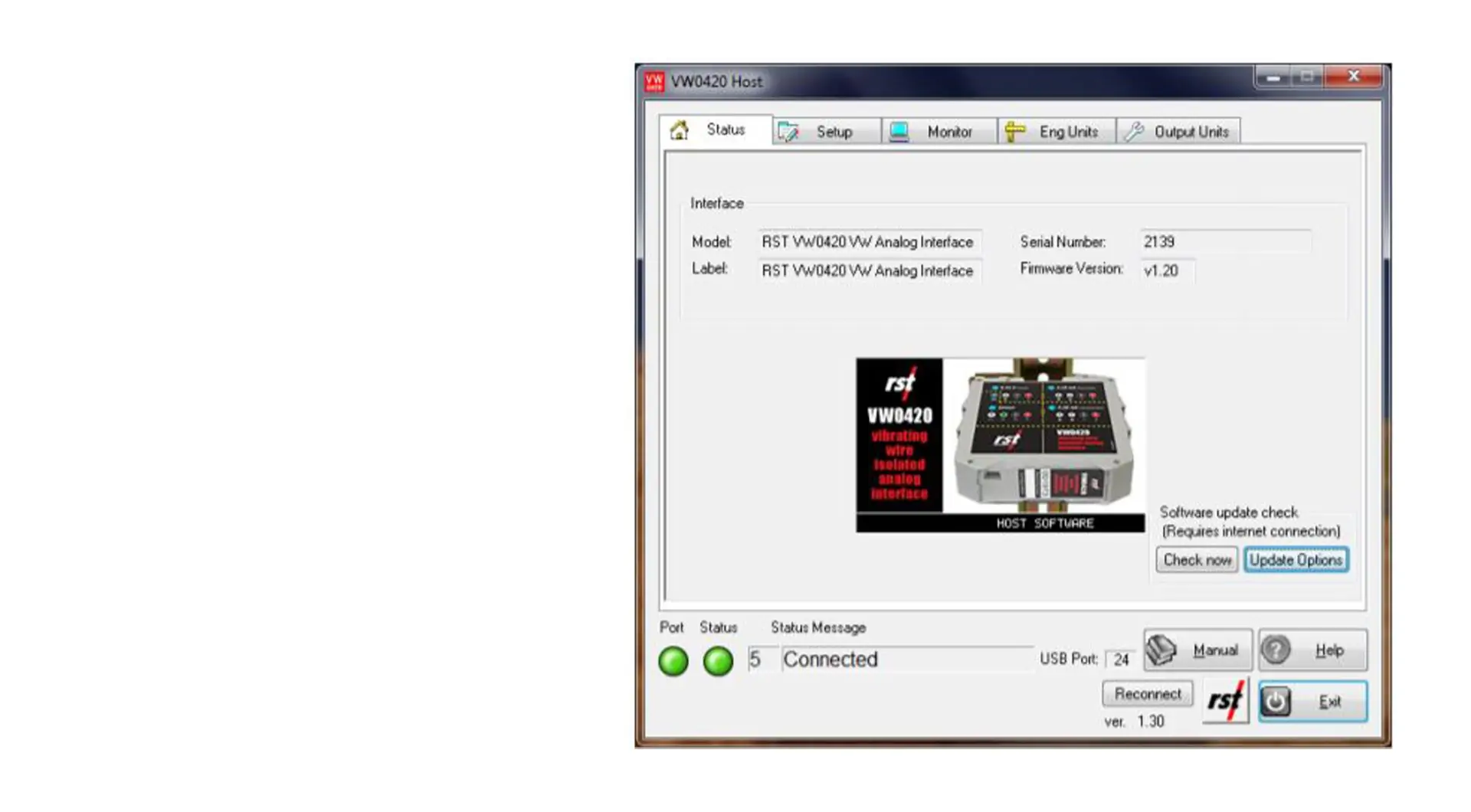Click the USB Port field showing 24

click(x=1121, y=660)
